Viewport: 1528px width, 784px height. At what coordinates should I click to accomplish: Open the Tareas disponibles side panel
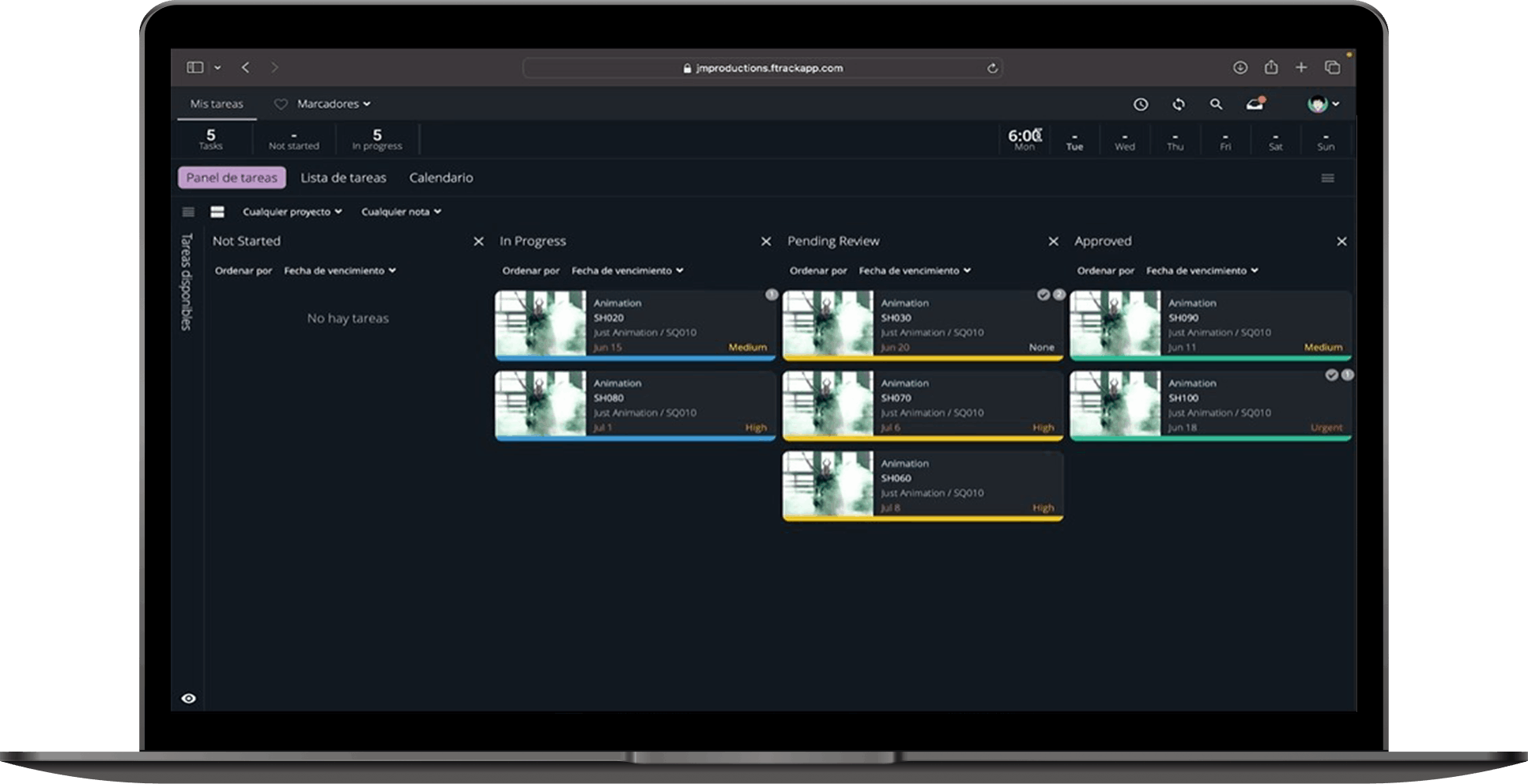pos(187,281)
